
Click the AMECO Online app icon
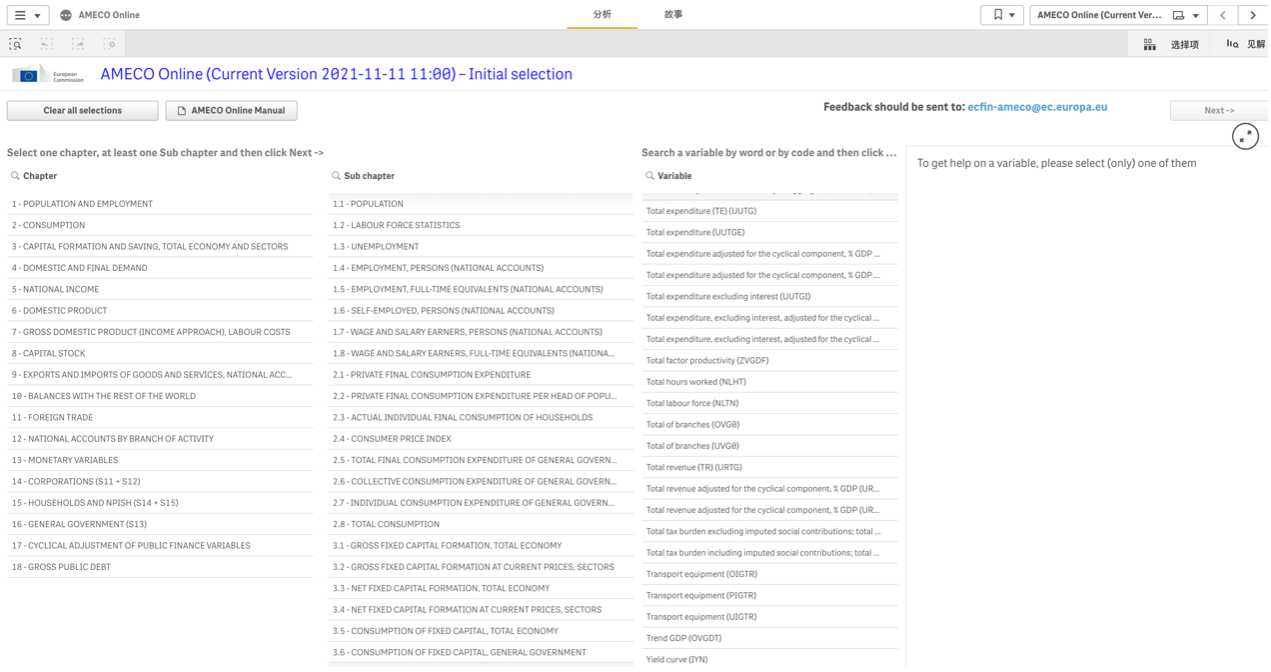66,15
